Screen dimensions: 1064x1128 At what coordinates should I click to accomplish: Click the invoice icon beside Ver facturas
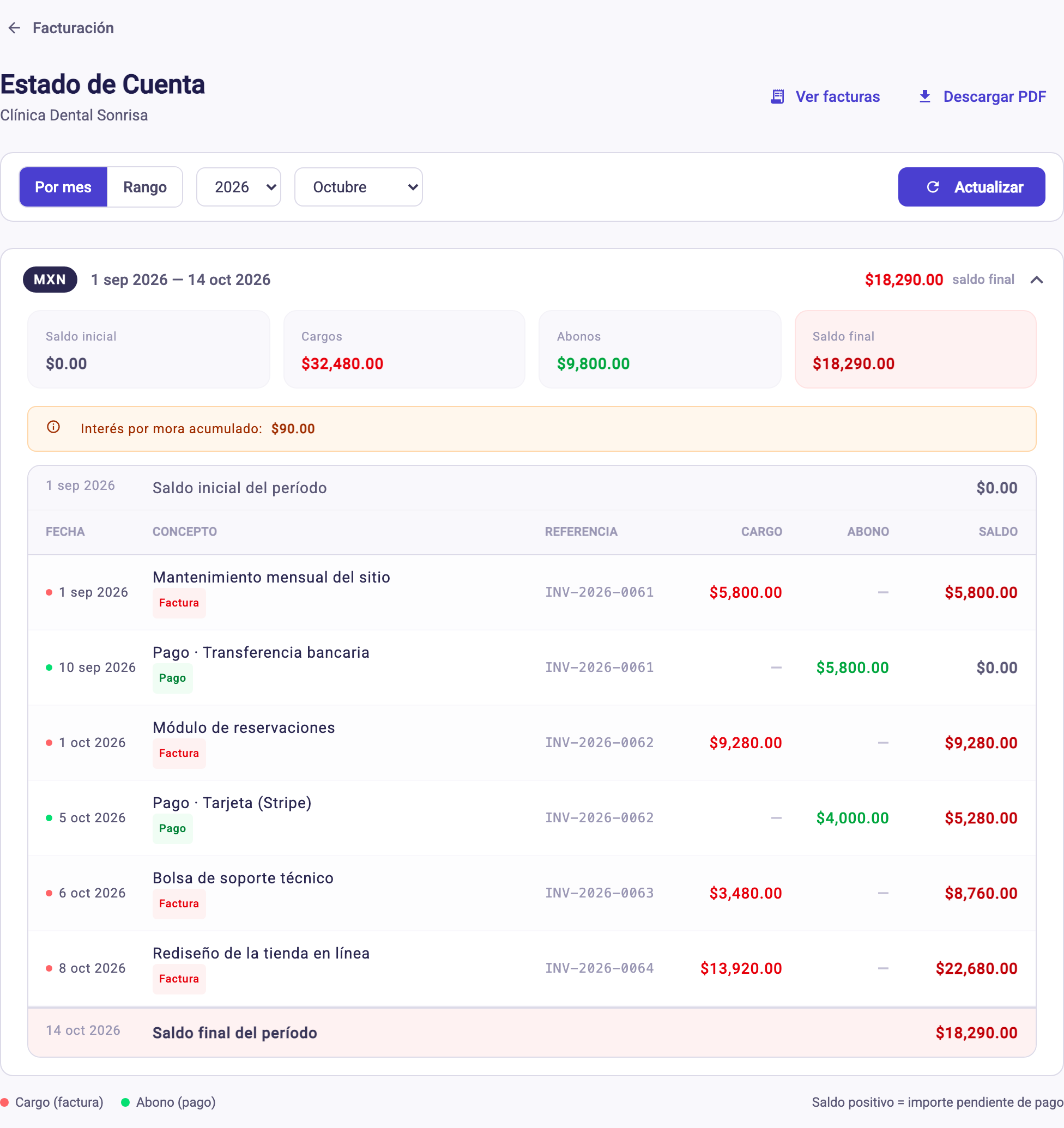[777, 96]
